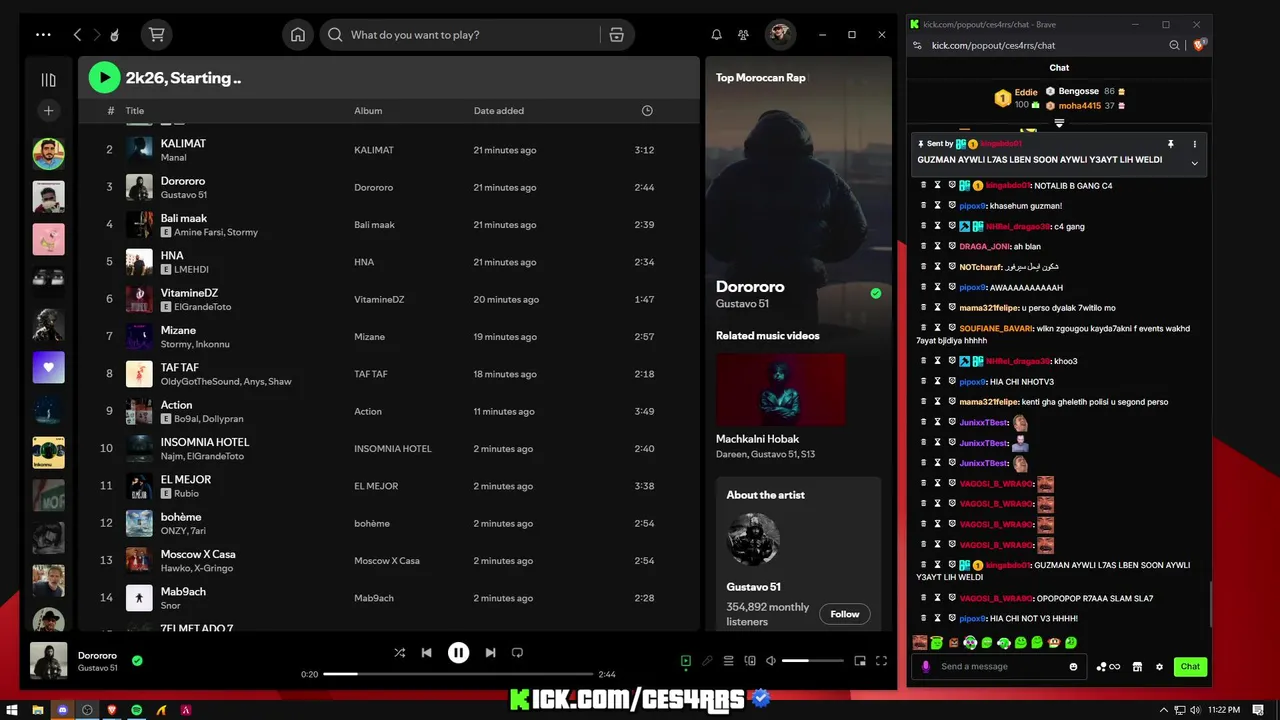Open the artist link ElGrandeToto under VitamineDZ
1280x720 pixels.
203,307
